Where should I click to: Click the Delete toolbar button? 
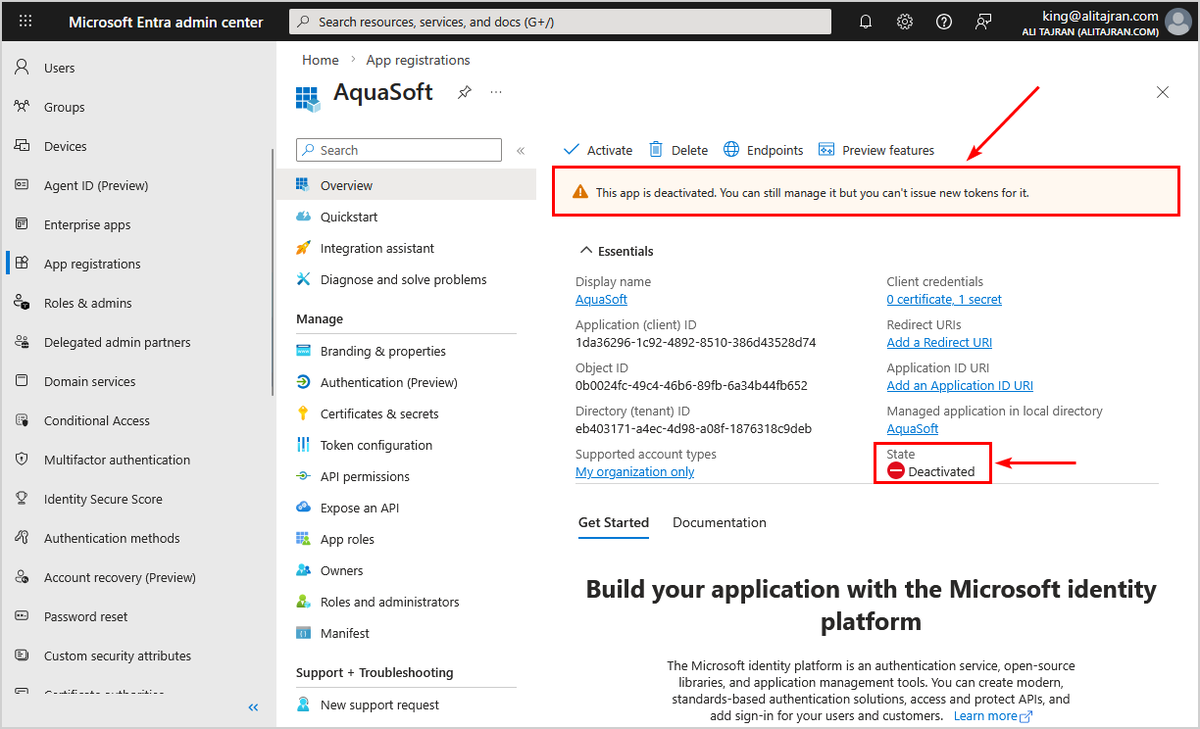click(x=678, y=150)
